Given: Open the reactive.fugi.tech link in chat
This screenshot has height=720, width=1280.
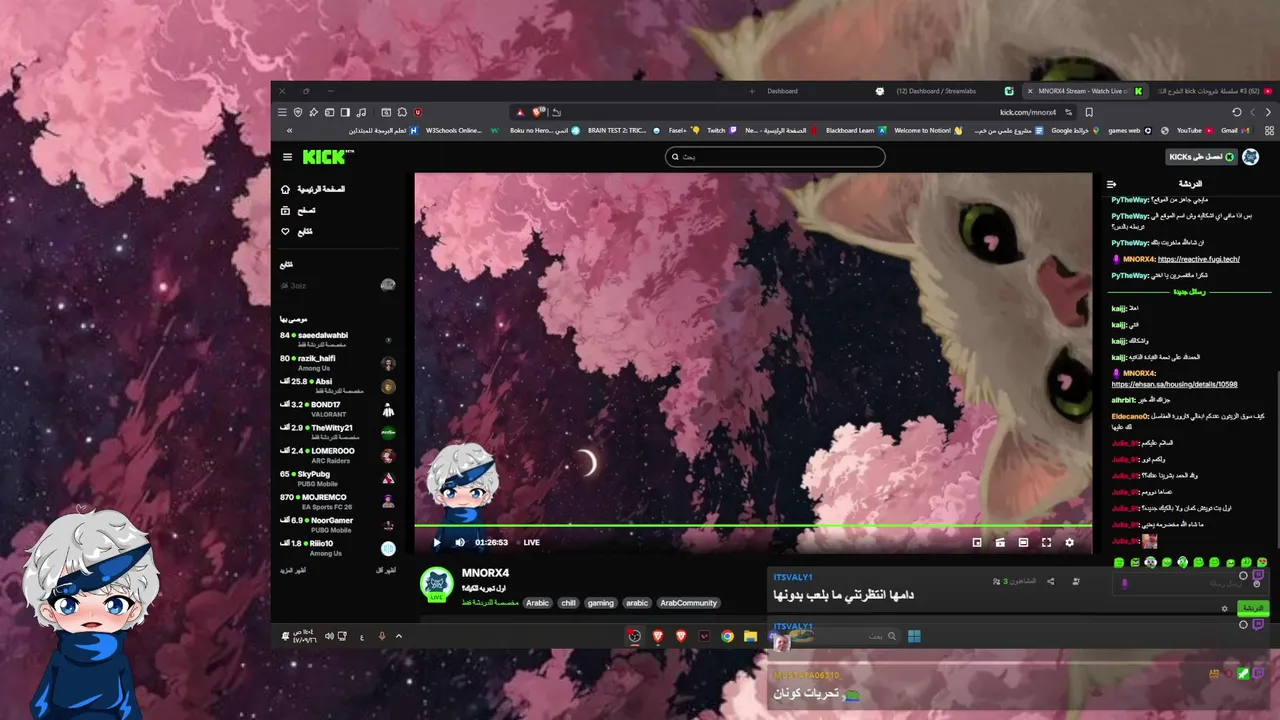Looking at the screenshot, I should (x=1198, y=259).
